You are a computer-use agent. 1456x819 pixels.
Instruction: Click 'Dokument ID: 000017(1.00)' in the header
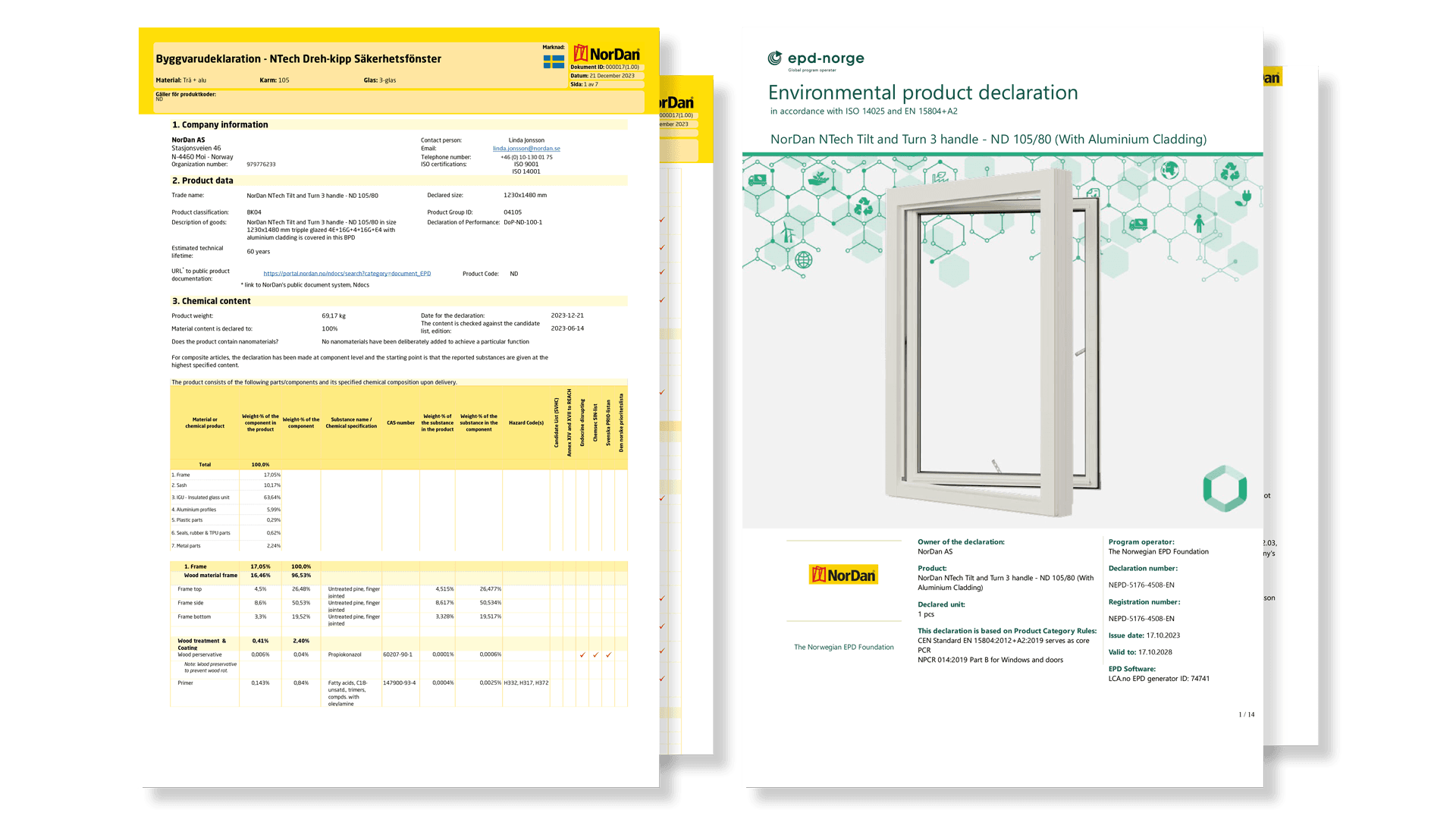pyautogui.click(x=605, y=67)
